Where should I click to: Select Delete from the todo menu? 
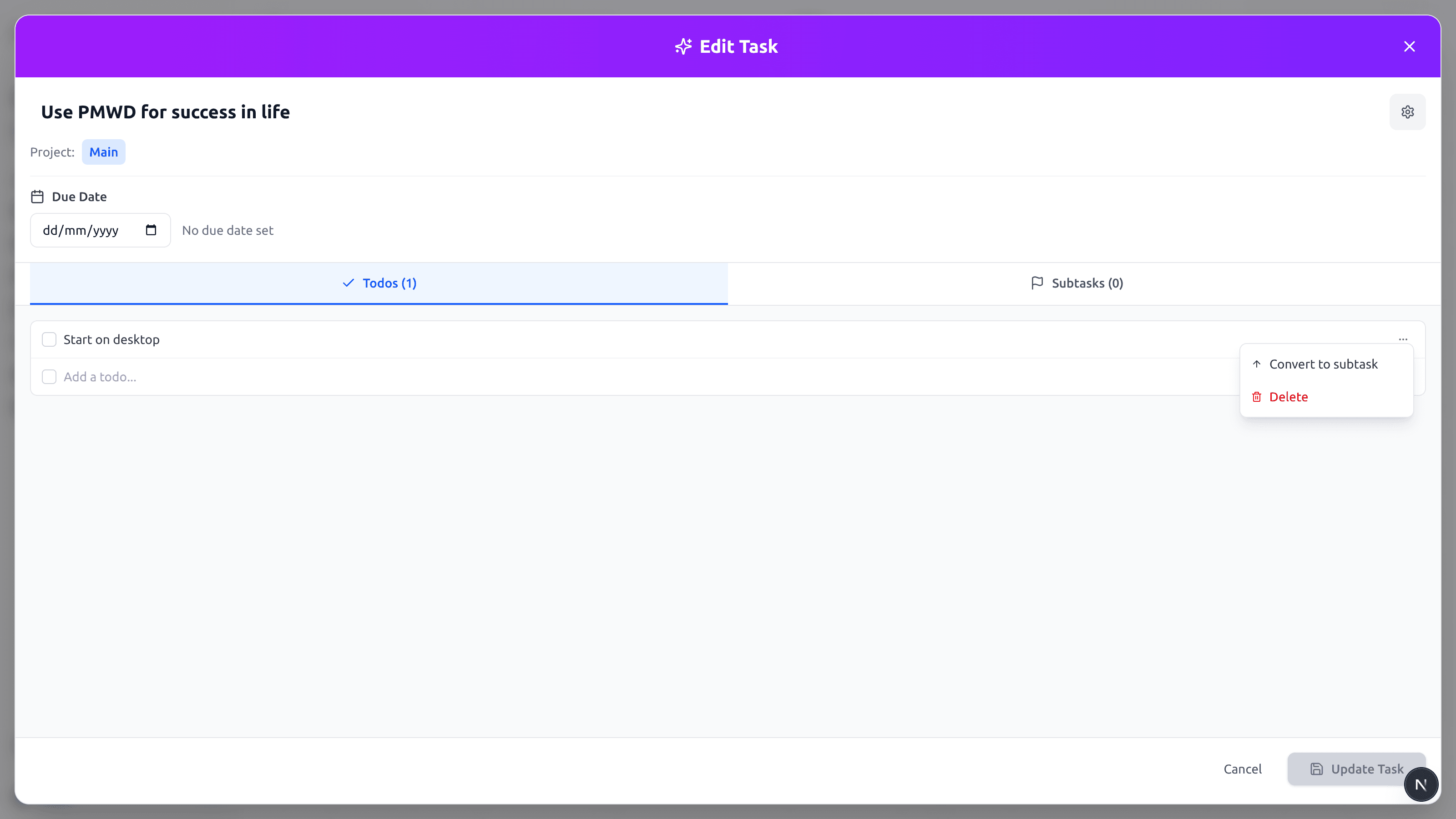tap(1288, 397)
